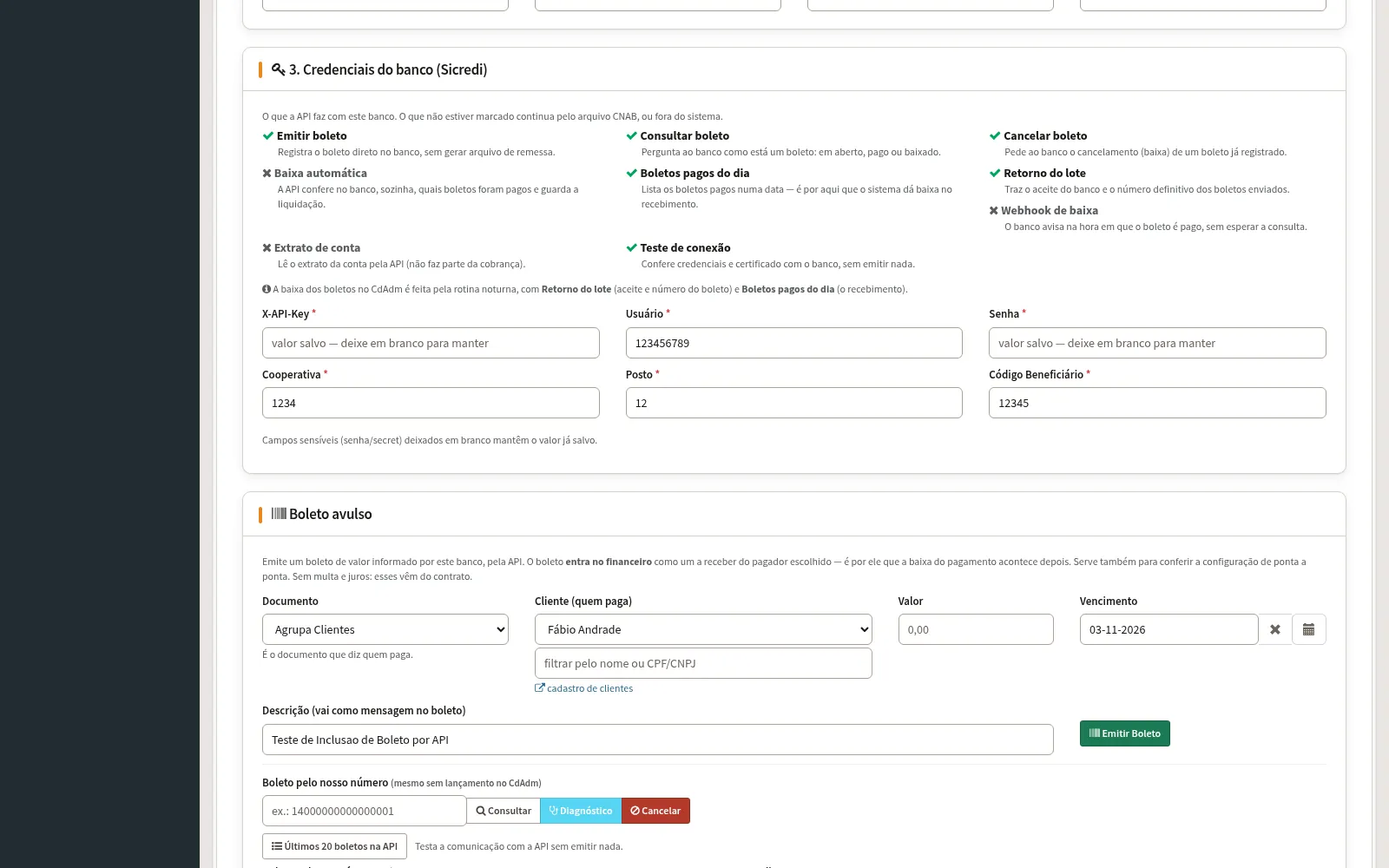Screen dimensions: 1389x868
Task: Clear the Vencimento date with the X icon
Action: pyautogui.click(x=1275, y=629)
